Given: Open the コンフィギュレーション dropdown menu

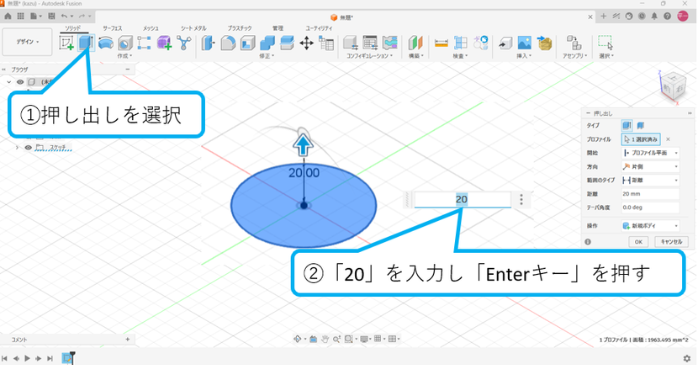Looking at the screenshot, I should pos(370,56).
